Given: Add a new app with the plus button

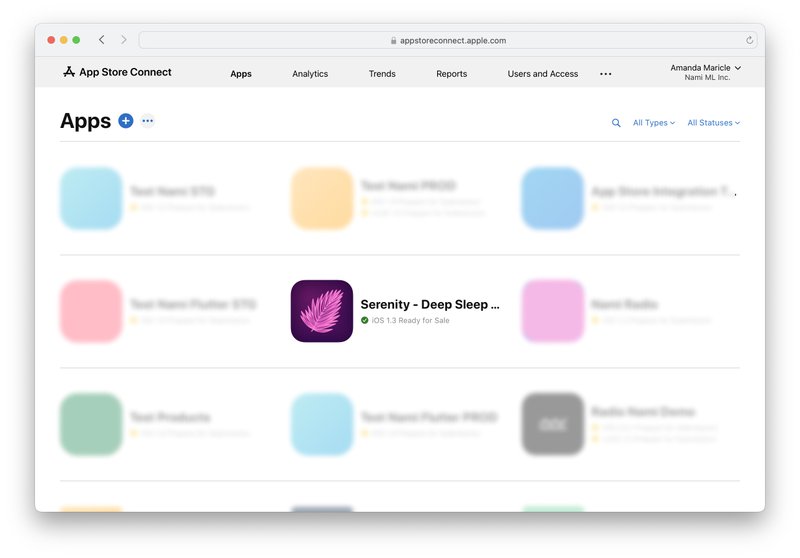Looking at the screenshot, I should point(126,121).
